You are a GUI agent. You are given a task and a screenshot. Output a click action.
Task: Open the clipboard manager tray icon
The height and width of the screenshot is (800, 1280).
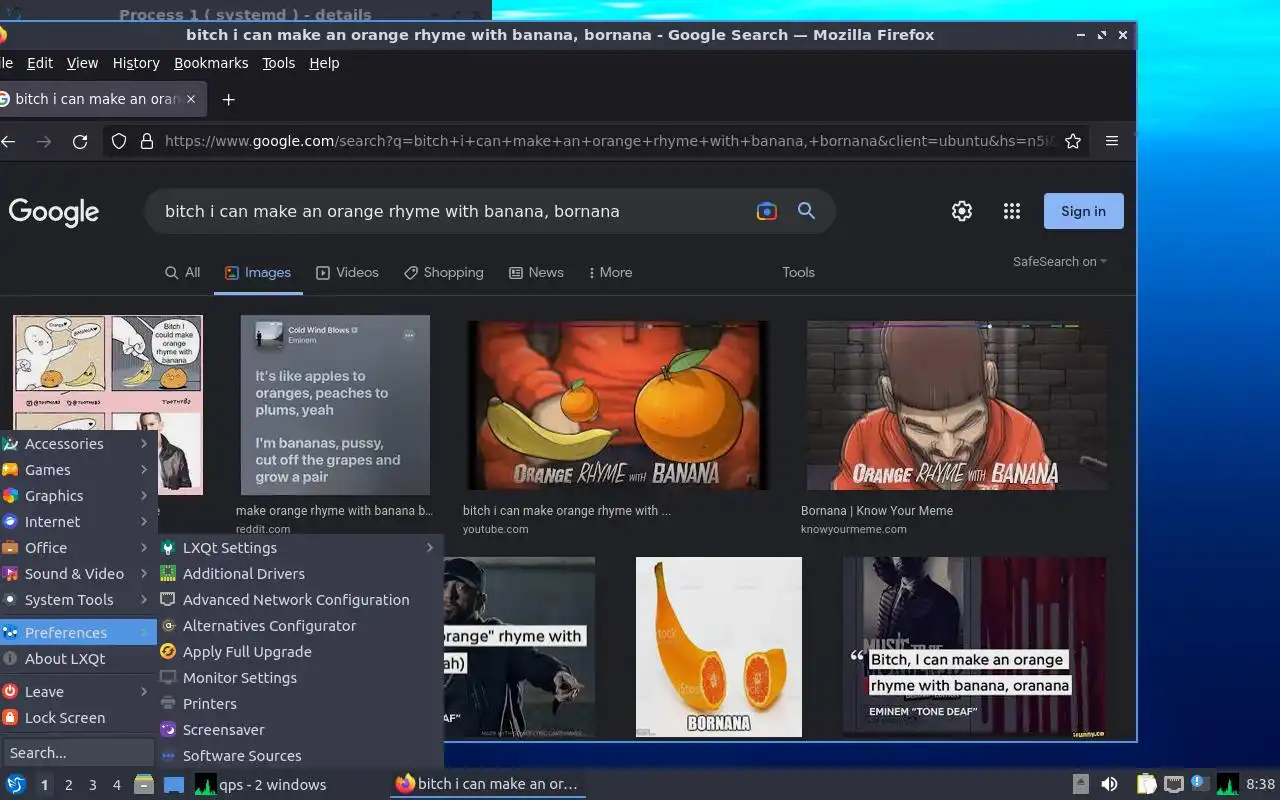point(1146,784)
